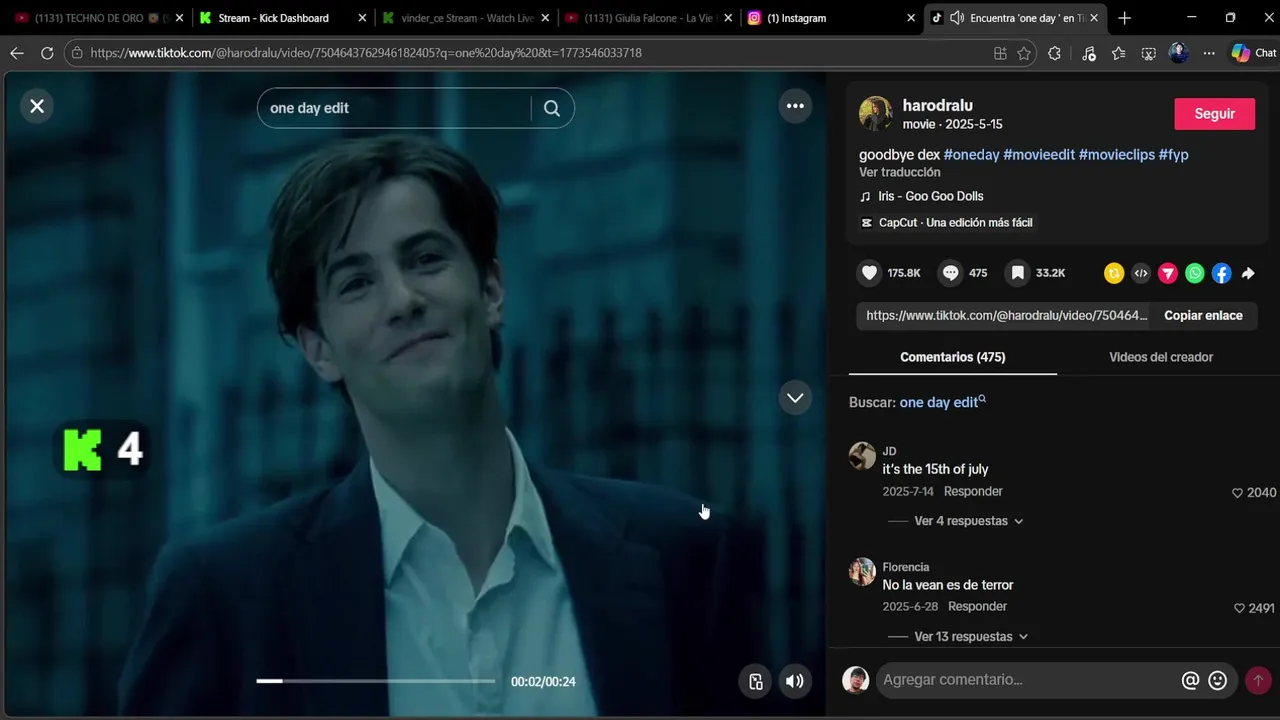Click the yellow repost icon
This screenshot has width=1280, height=720.
click(1114, 273)
